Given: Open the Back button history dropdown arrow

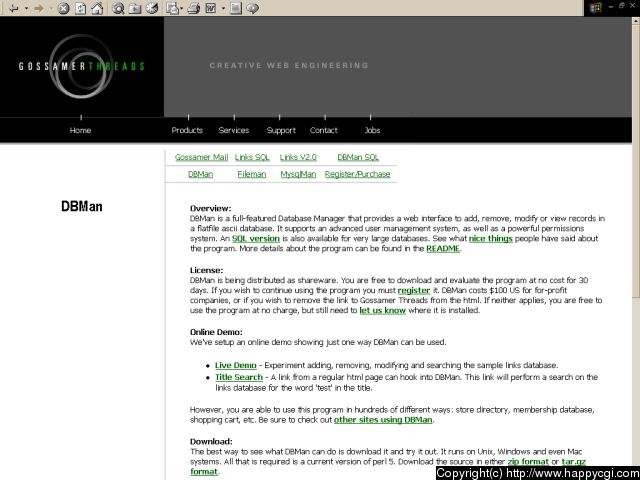Looking at the screenshot, I should coord(26,8).
